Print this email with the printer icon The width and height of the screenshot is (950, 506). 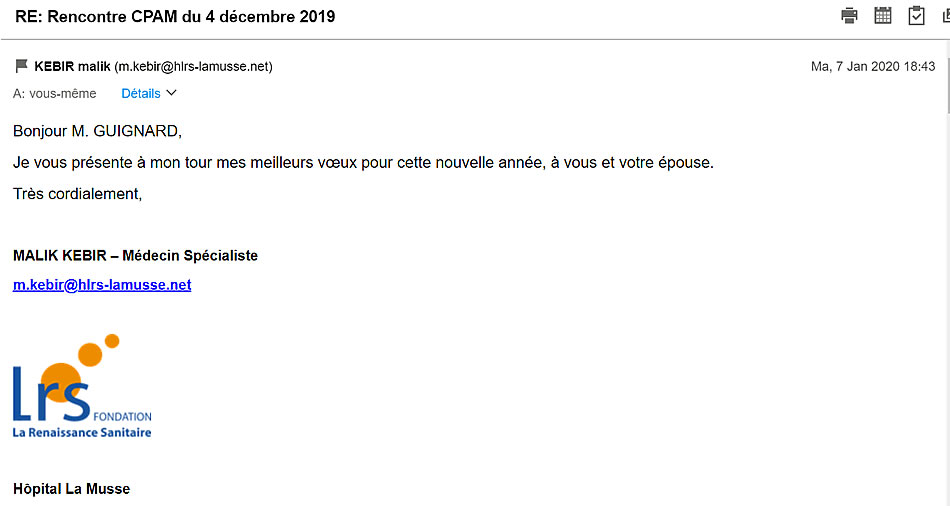click(x=850, y=16)
